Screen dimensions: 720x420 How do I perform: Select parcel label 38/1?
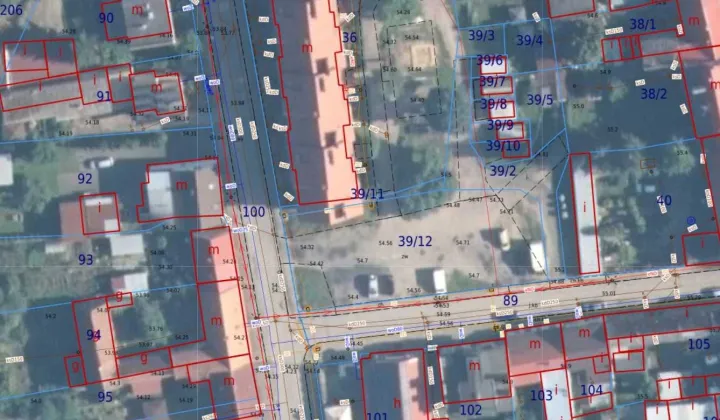click(x=643, y=24)
